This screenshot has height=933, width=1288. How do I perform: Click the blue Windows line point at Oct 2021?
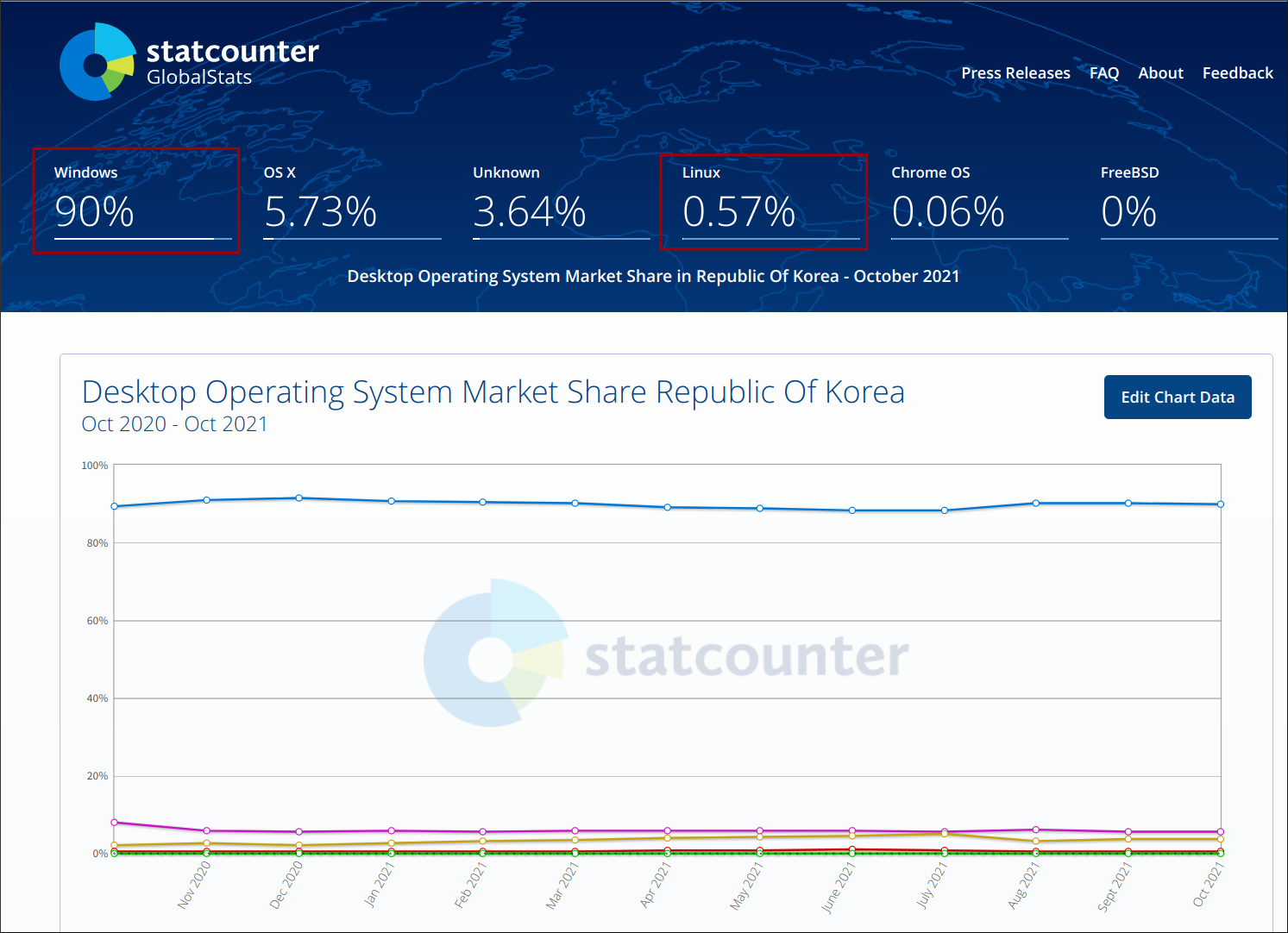point(1221,504)
